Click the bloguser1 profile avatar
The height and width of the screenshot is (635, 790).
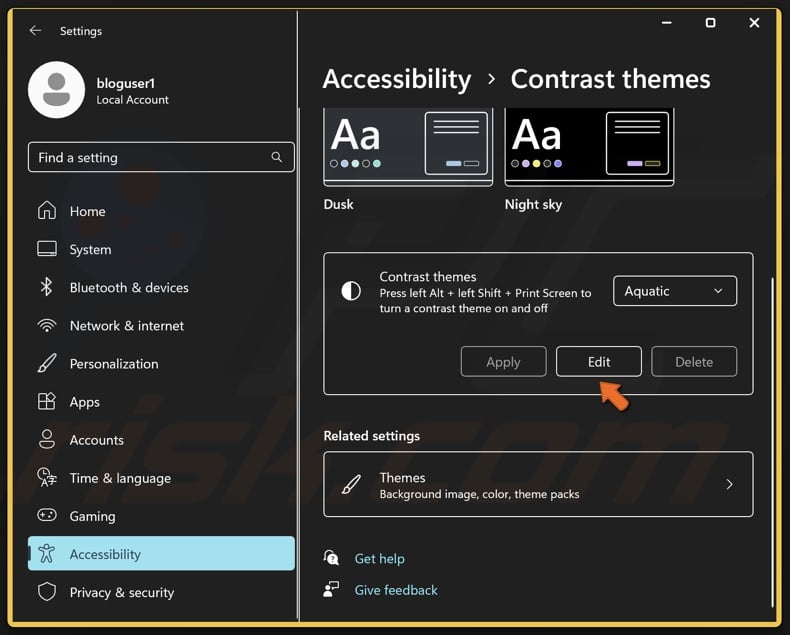tap(56, 90)
